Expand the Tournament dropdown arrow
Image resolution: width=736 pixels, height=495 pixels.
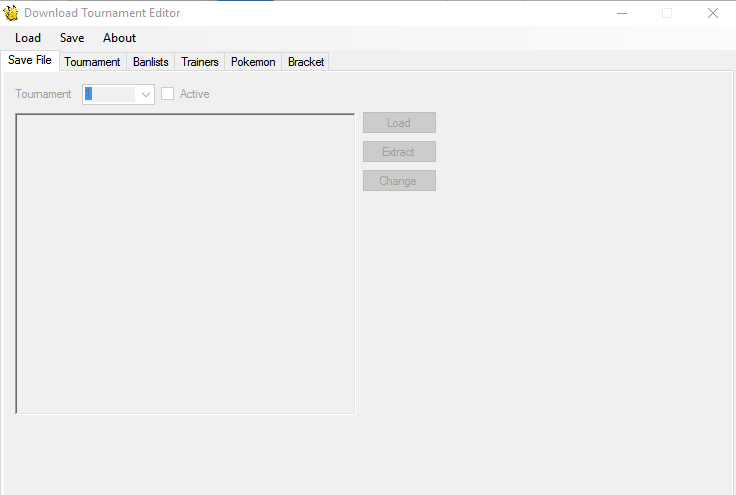[x=146, y=94]
